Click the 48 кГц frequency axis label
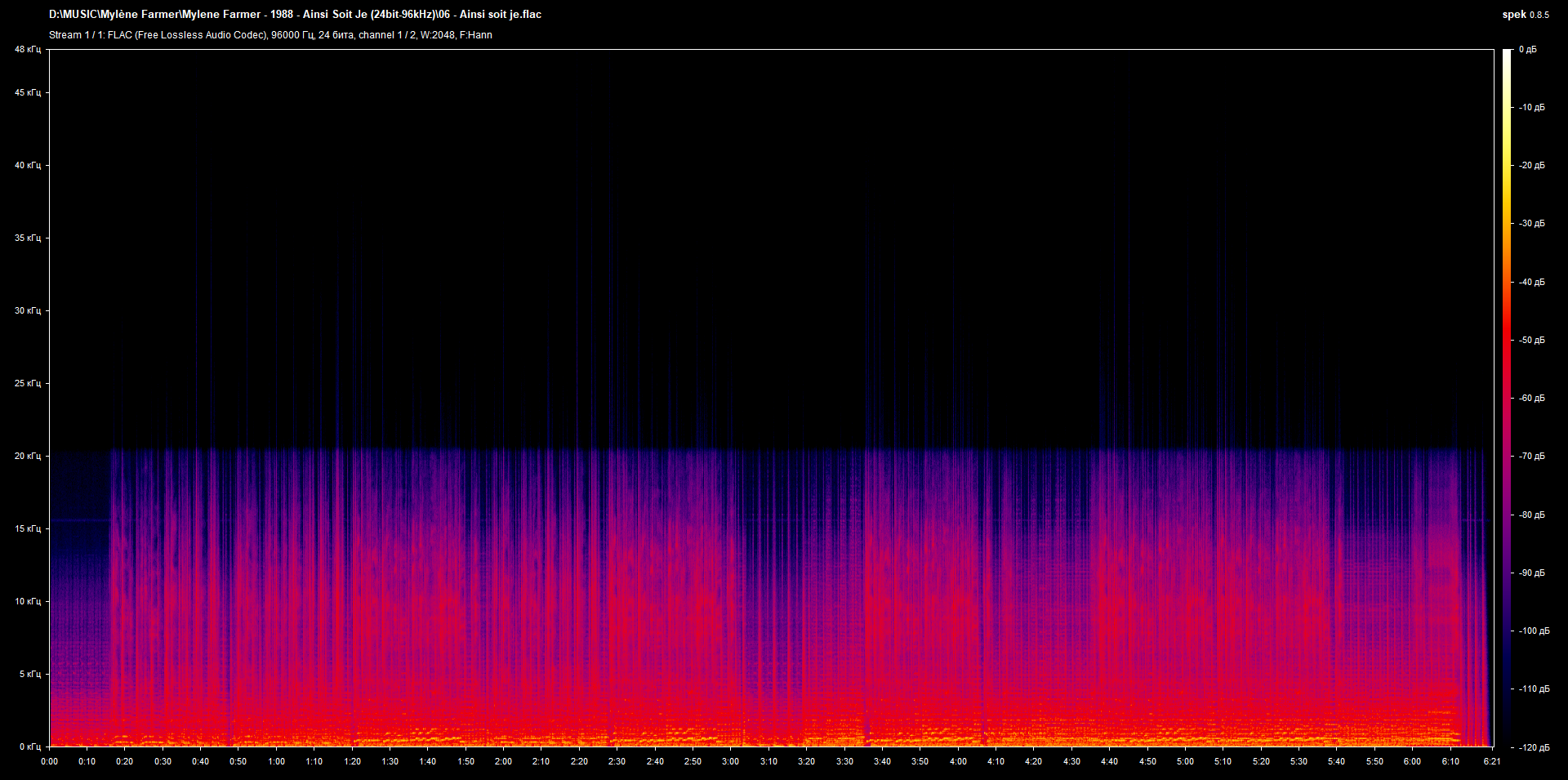The width and height of the screenshot is (1568, 780). coord(28,50)
